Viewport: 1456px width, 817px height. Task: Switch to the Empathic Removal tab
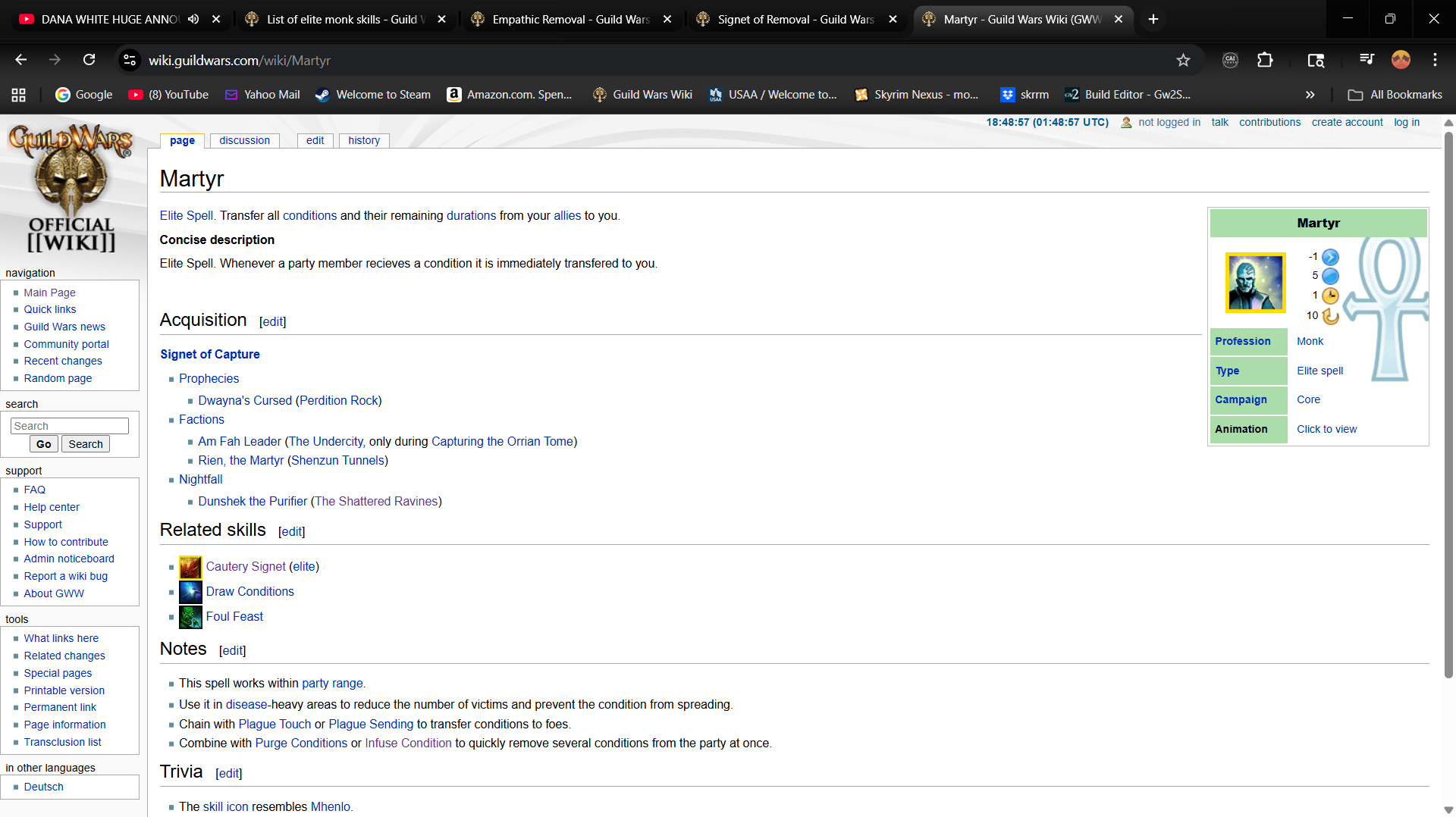coord(571,19)
